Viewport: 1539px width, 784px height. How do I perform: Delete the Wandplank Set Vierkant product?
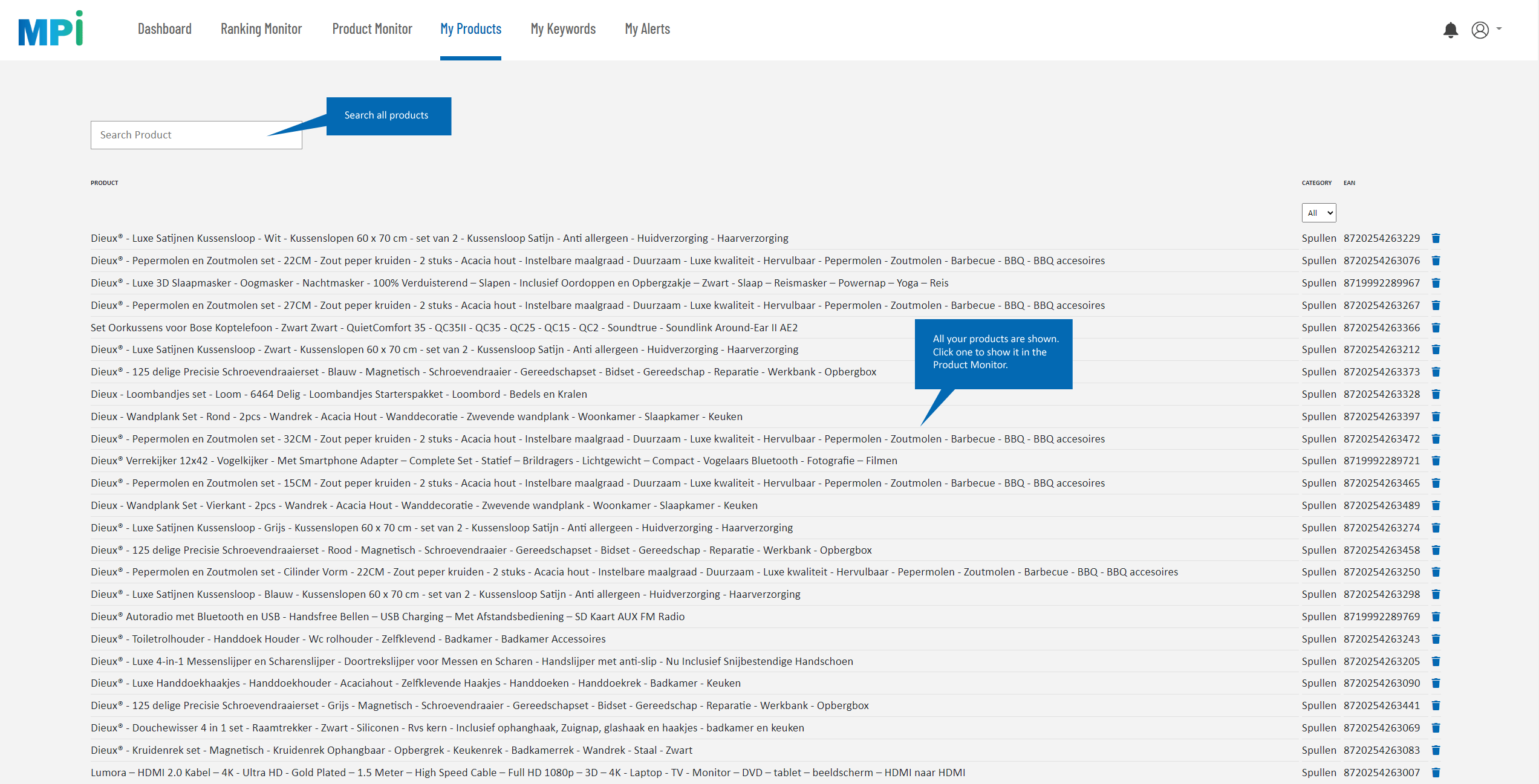coord(1436,505)
